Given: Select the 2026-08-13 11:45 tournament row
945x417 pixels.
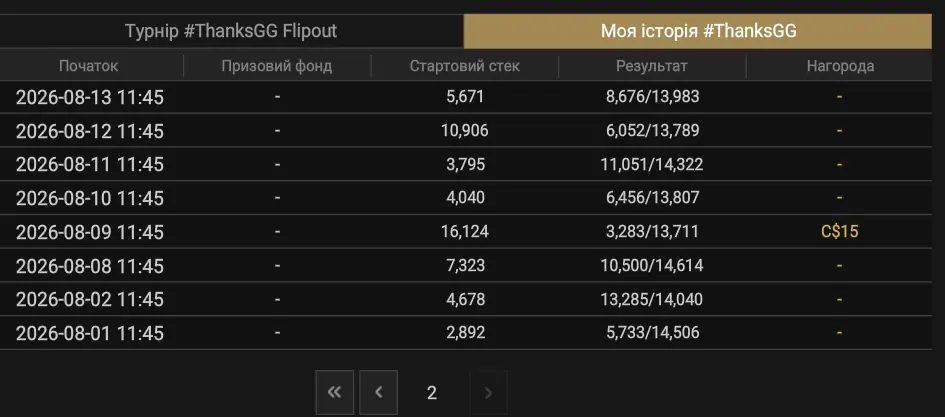Looking at the screenshot, I should pyautogui.click(x=466, y=97).
